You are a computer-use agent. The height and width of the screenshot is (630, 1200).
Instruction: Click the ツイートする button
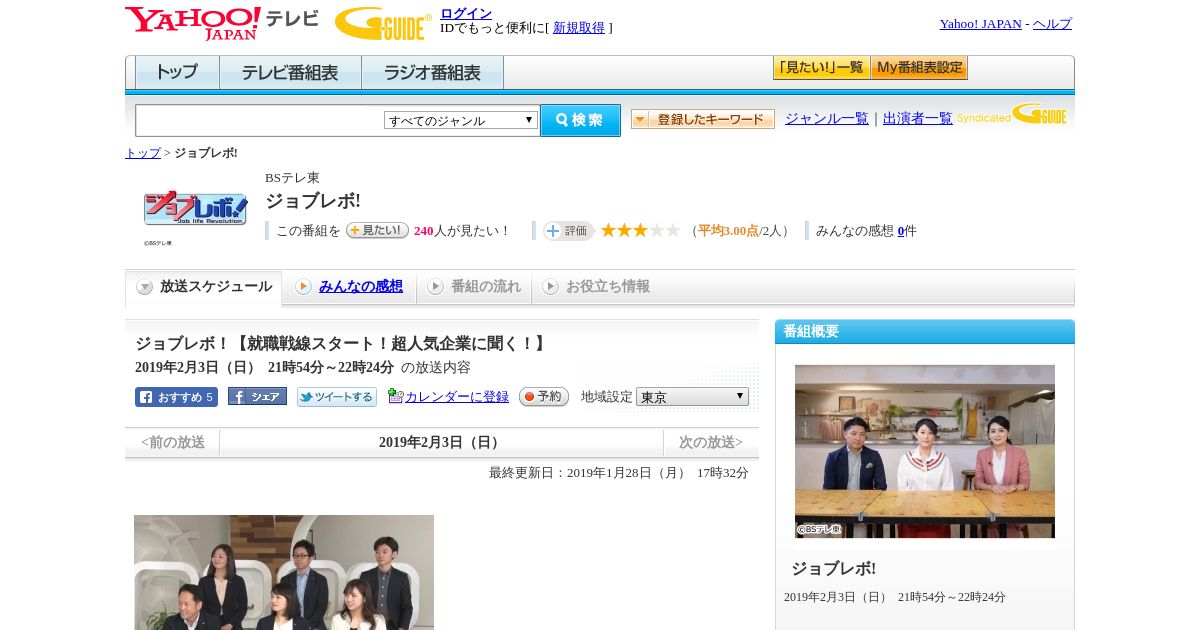tap(337, 397)
